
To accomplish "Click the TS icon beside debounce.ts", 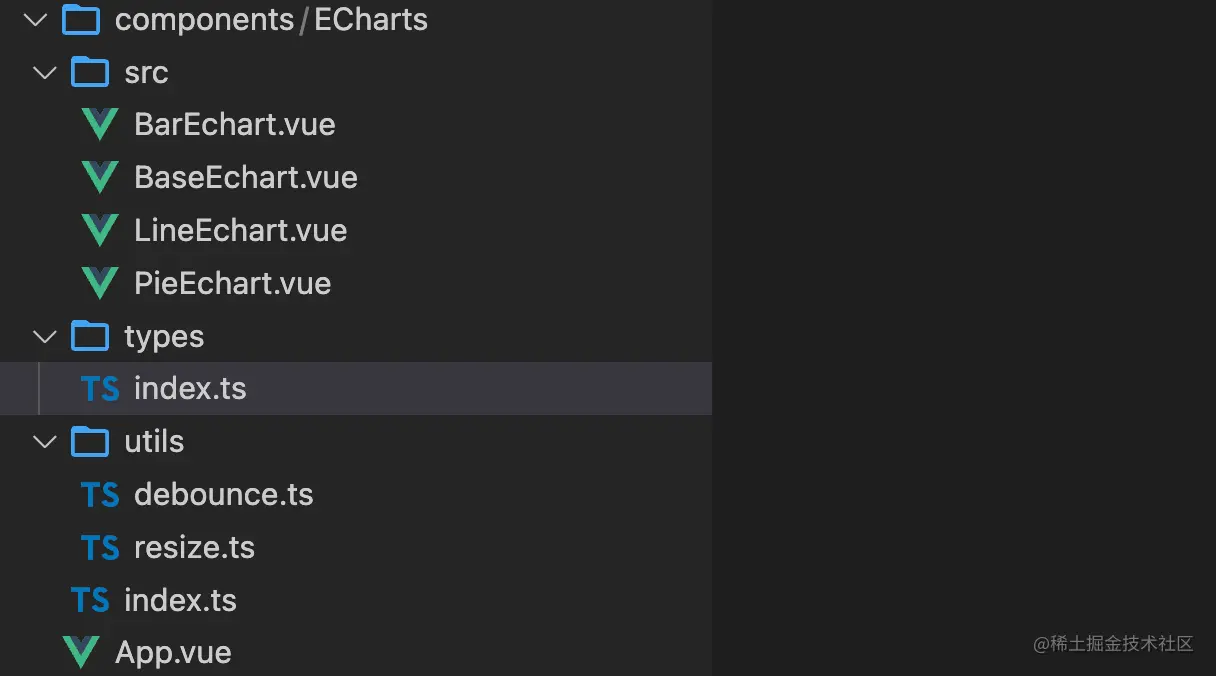I will point(100,495).
